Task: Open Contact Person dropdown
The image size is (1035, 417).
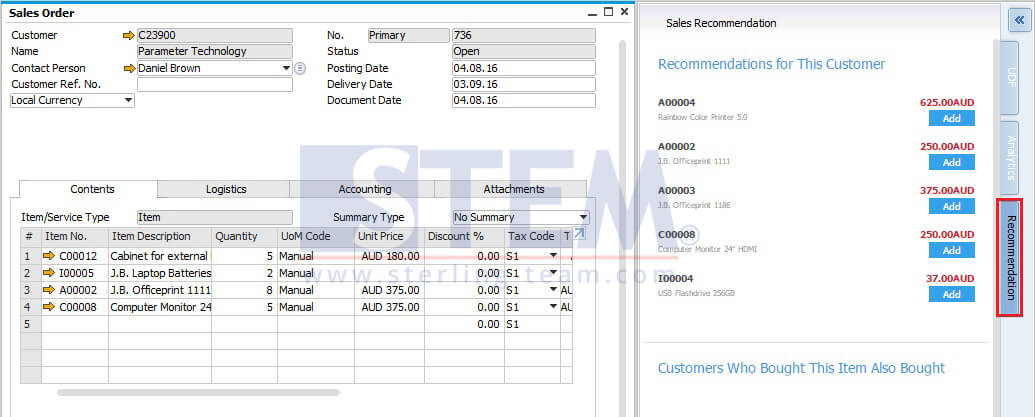Action: tap(286, 68)
